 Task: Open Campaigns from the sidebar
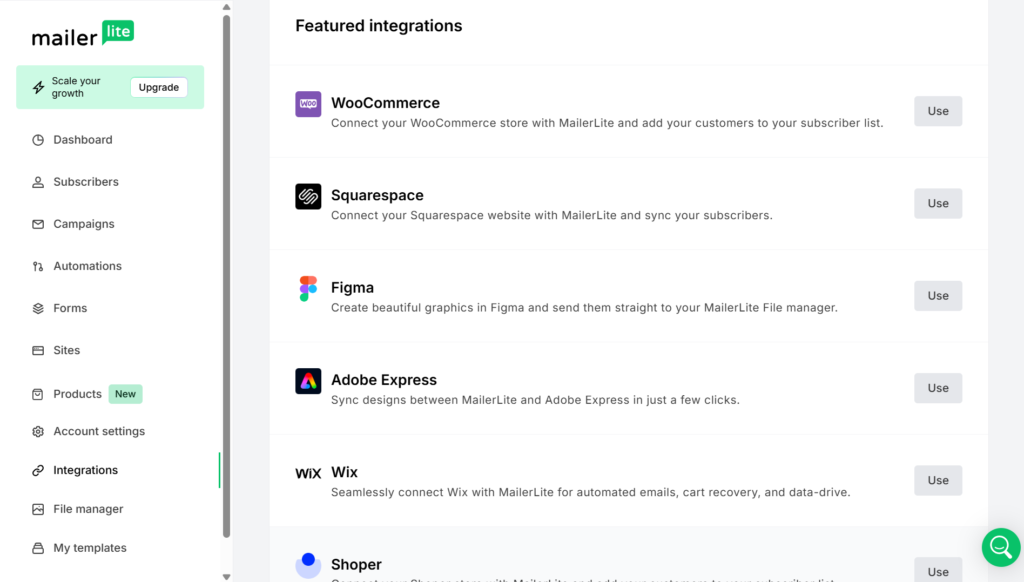click(x=84, y=224)
